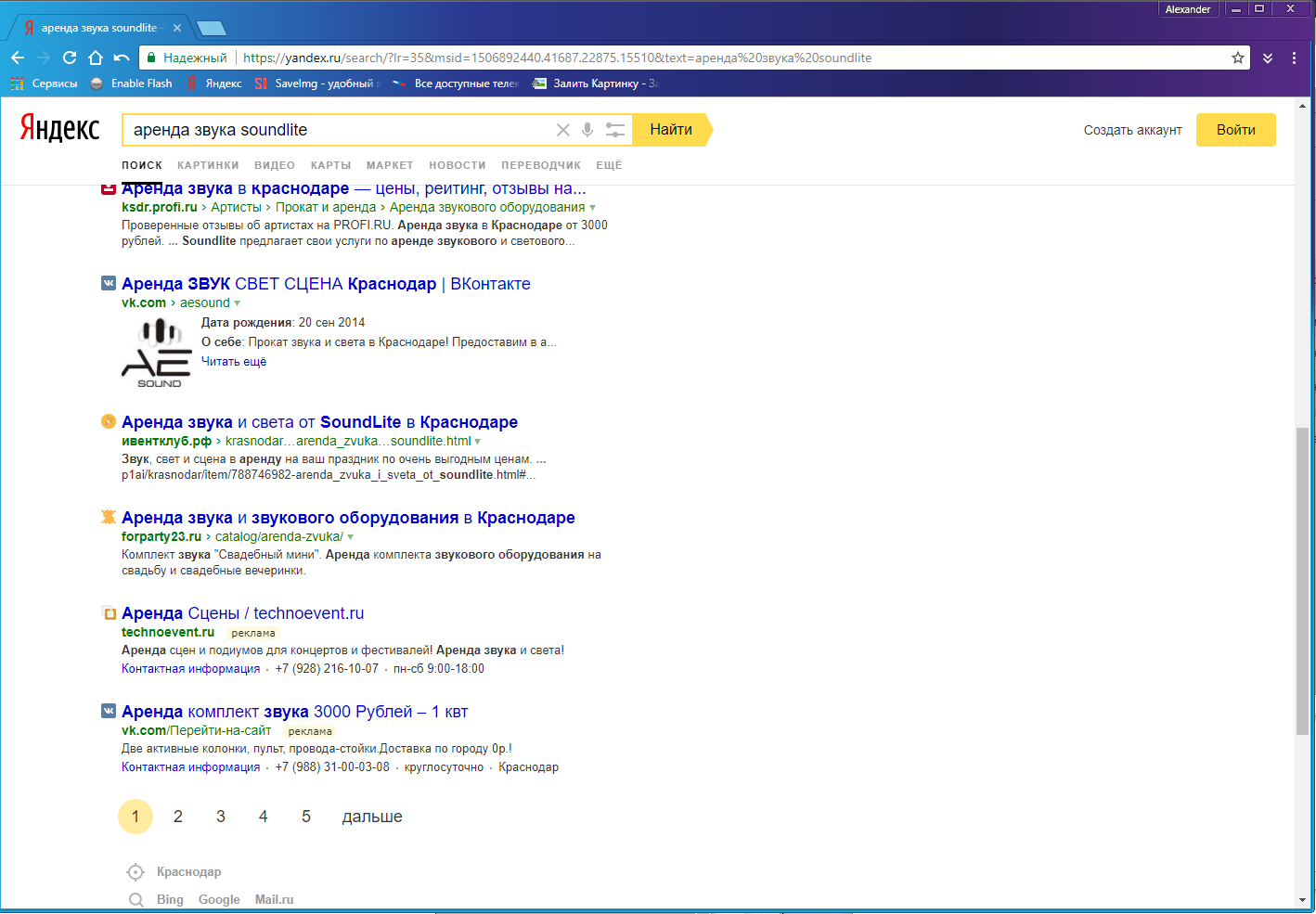The width and height of the screenshot is (1316, 914).
Task: Go to the next page with дальше
Action: pos(372,817)
